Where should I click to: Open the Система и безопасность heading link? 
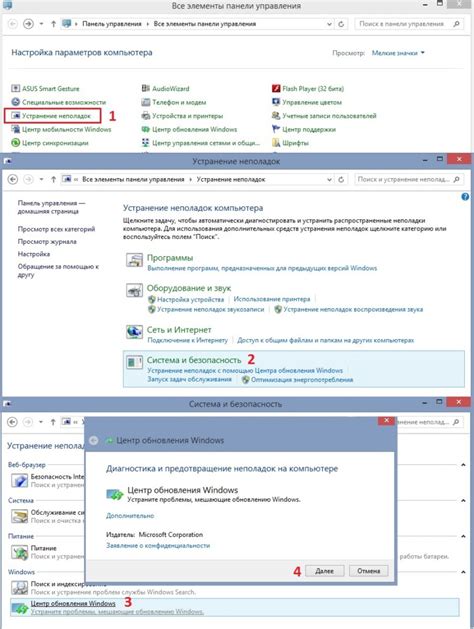(x=194, y=360)
